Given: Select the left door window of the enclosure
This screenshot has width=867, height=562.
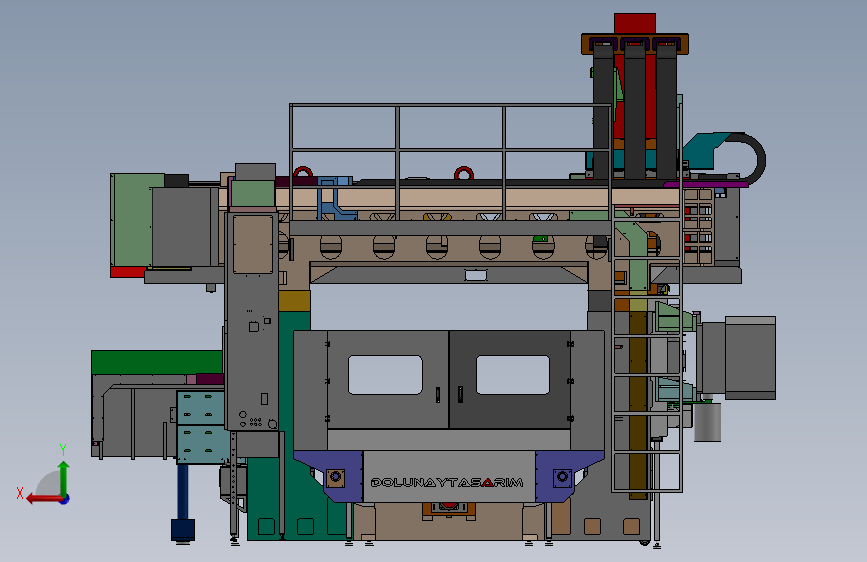Looking at the screenshot, I should point(385,375).
